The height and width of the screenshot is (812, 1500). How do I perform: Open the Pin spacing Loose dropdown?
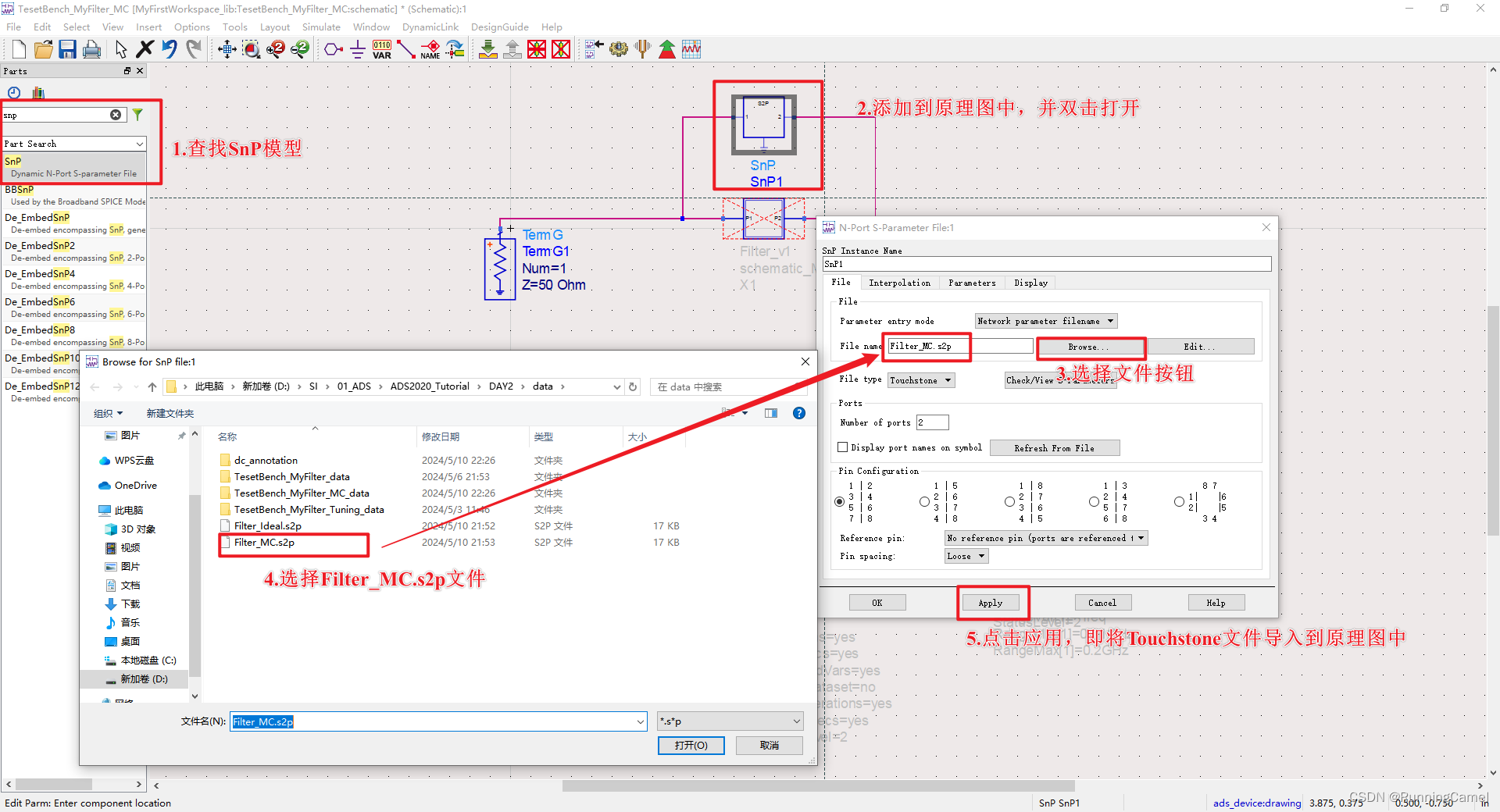click(966, 556)
